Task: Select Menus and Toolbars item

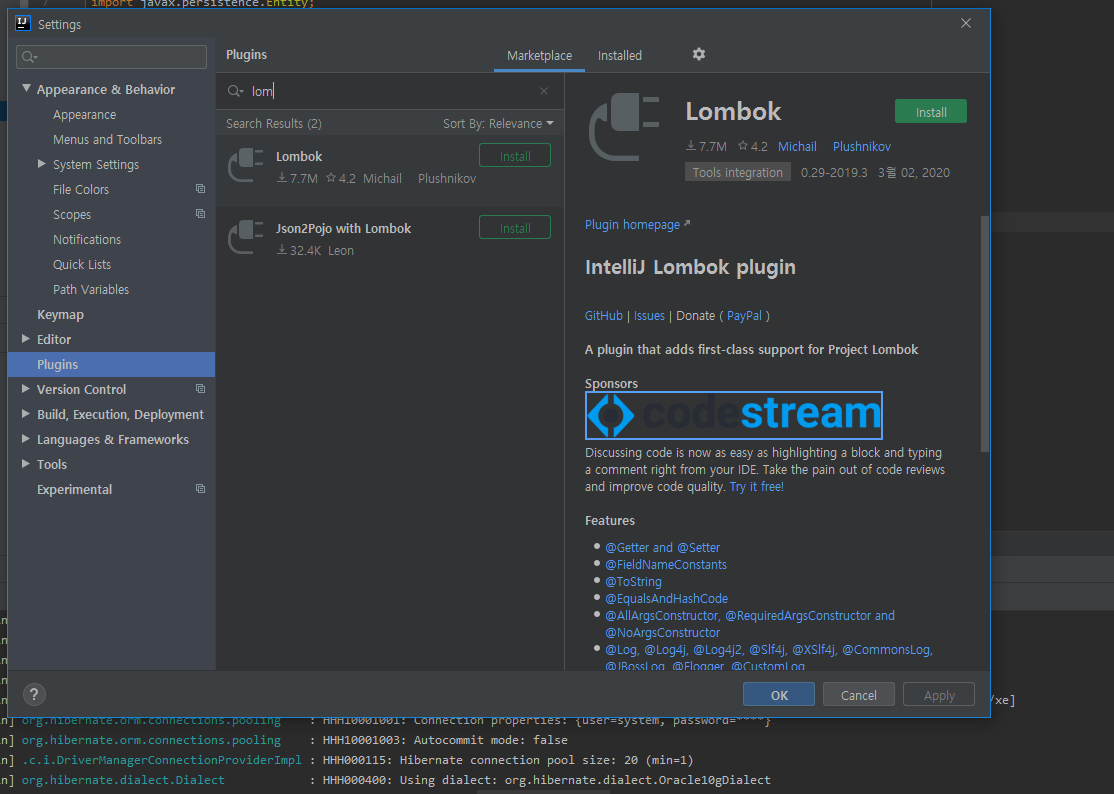Action: pyautogui.click(x=107, y=139)
